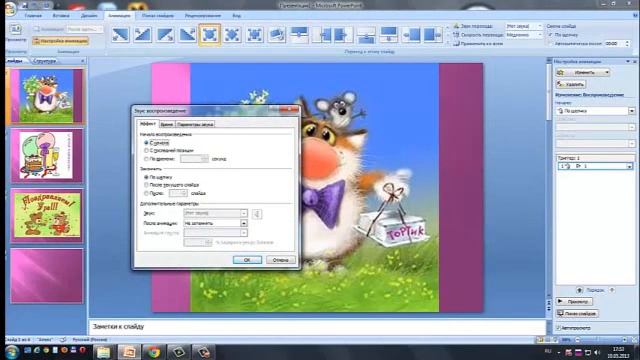Toggle 'On mouse click' advance slide checkbox
Viewport: 640px width, 360px height.
click(x=550, y=35)
